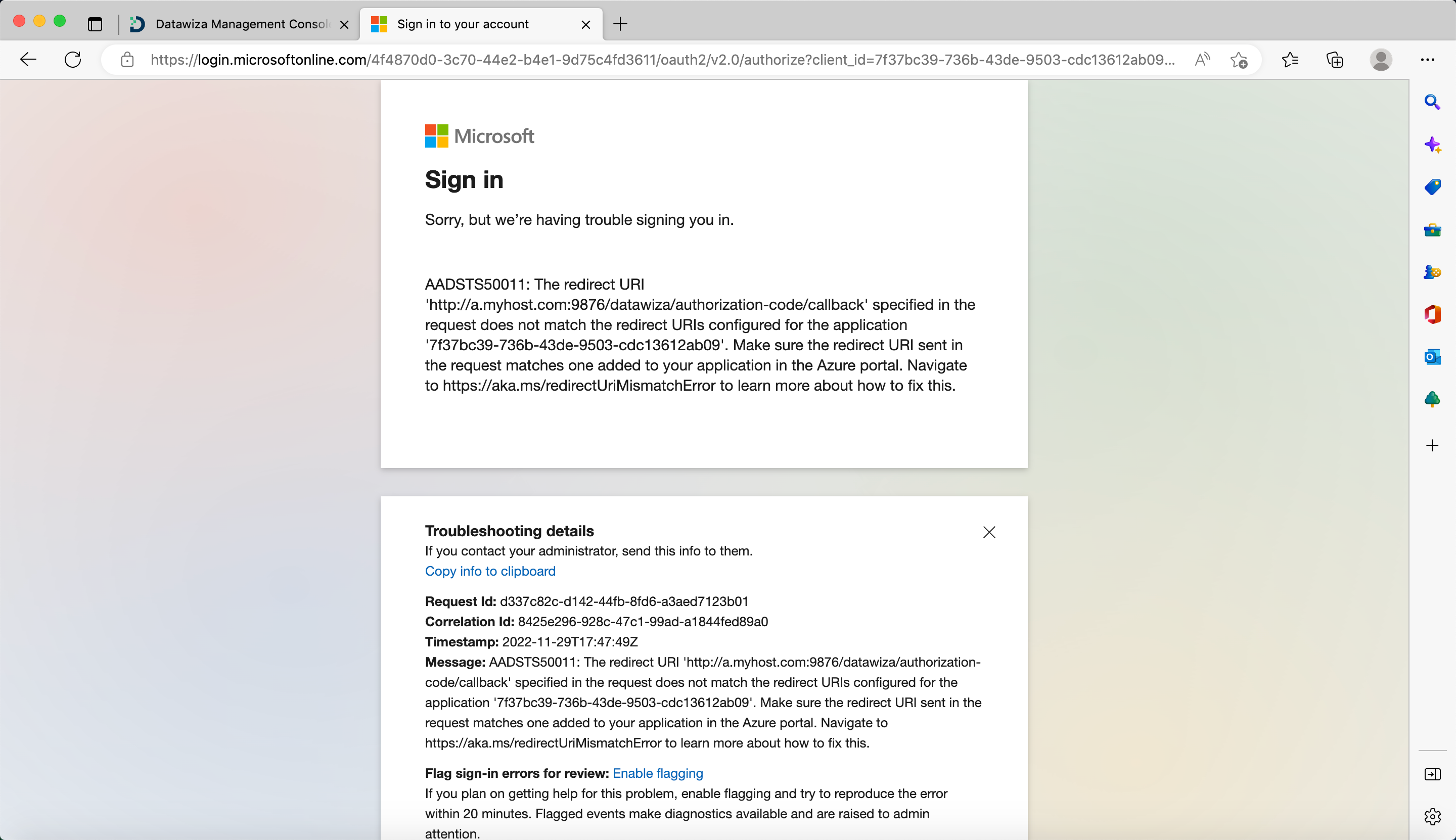Open a new browser tab
Image resolution: width=1456 pixels, height=840 pixels.
tap(620, 24)
